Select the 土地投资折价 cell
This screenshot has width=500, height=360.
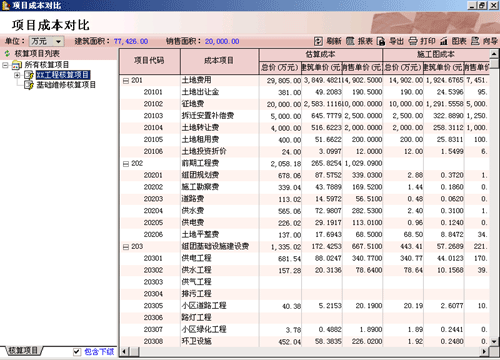tap(220, 151)
